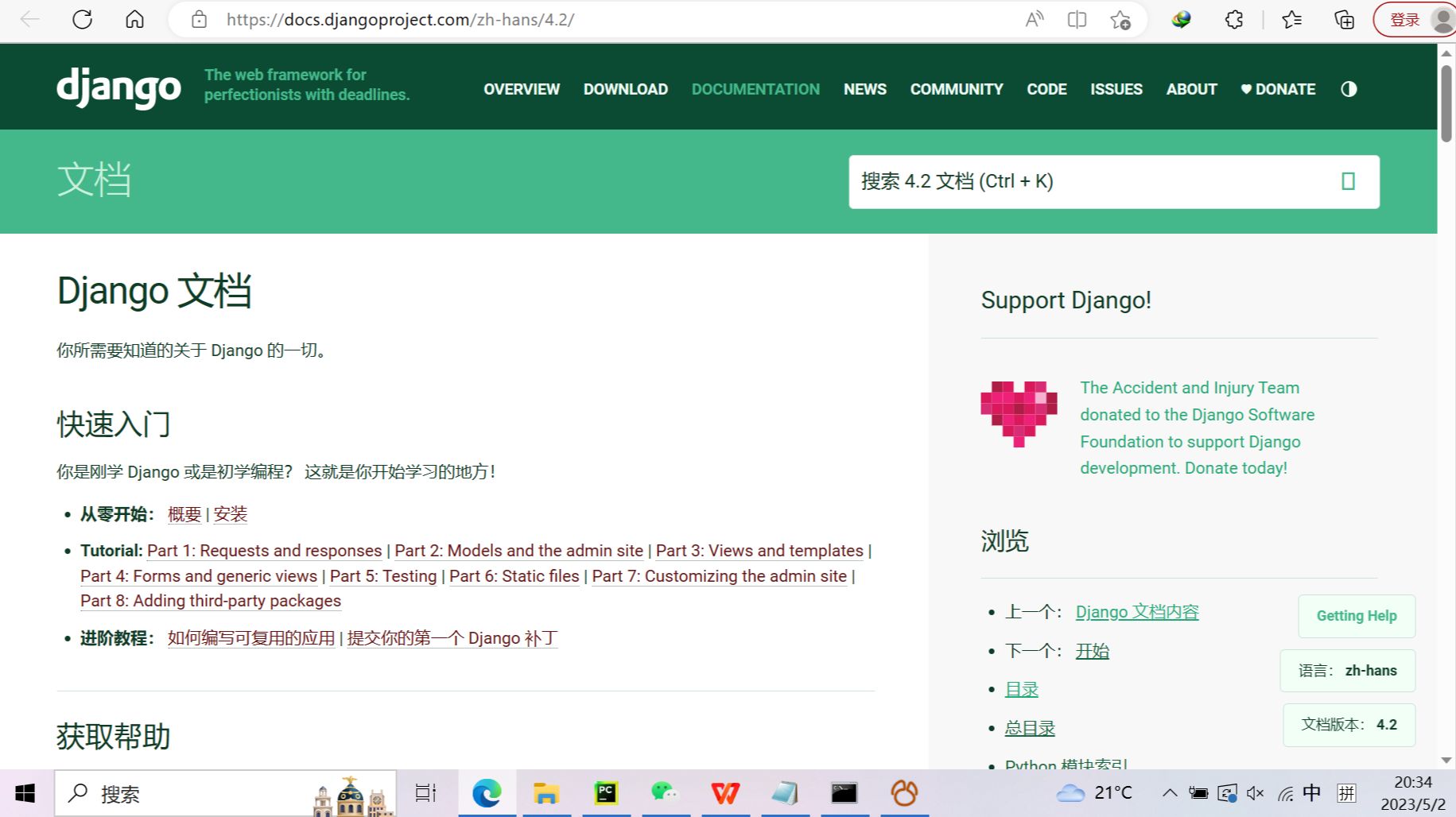
Task: Open the orange paw app on taskbar
Action: [x=904, y=793]
